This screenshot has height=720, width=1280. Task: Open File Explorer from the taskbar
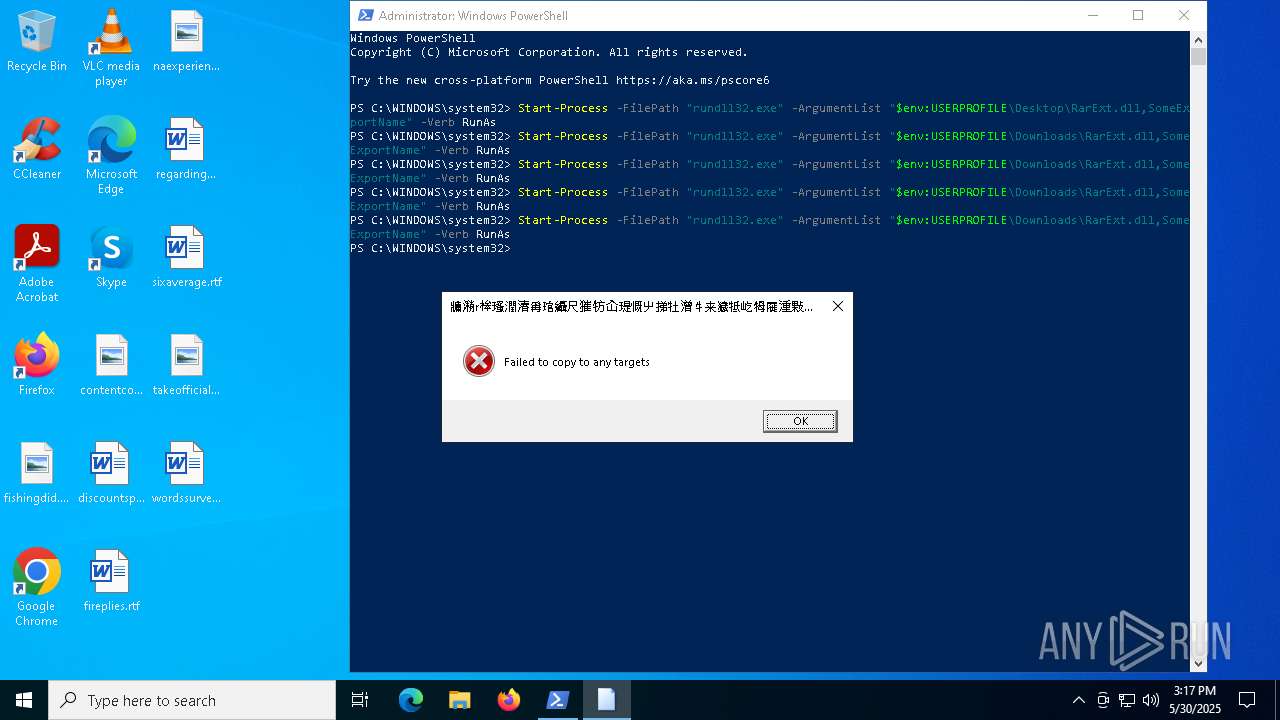coord(459,700)
